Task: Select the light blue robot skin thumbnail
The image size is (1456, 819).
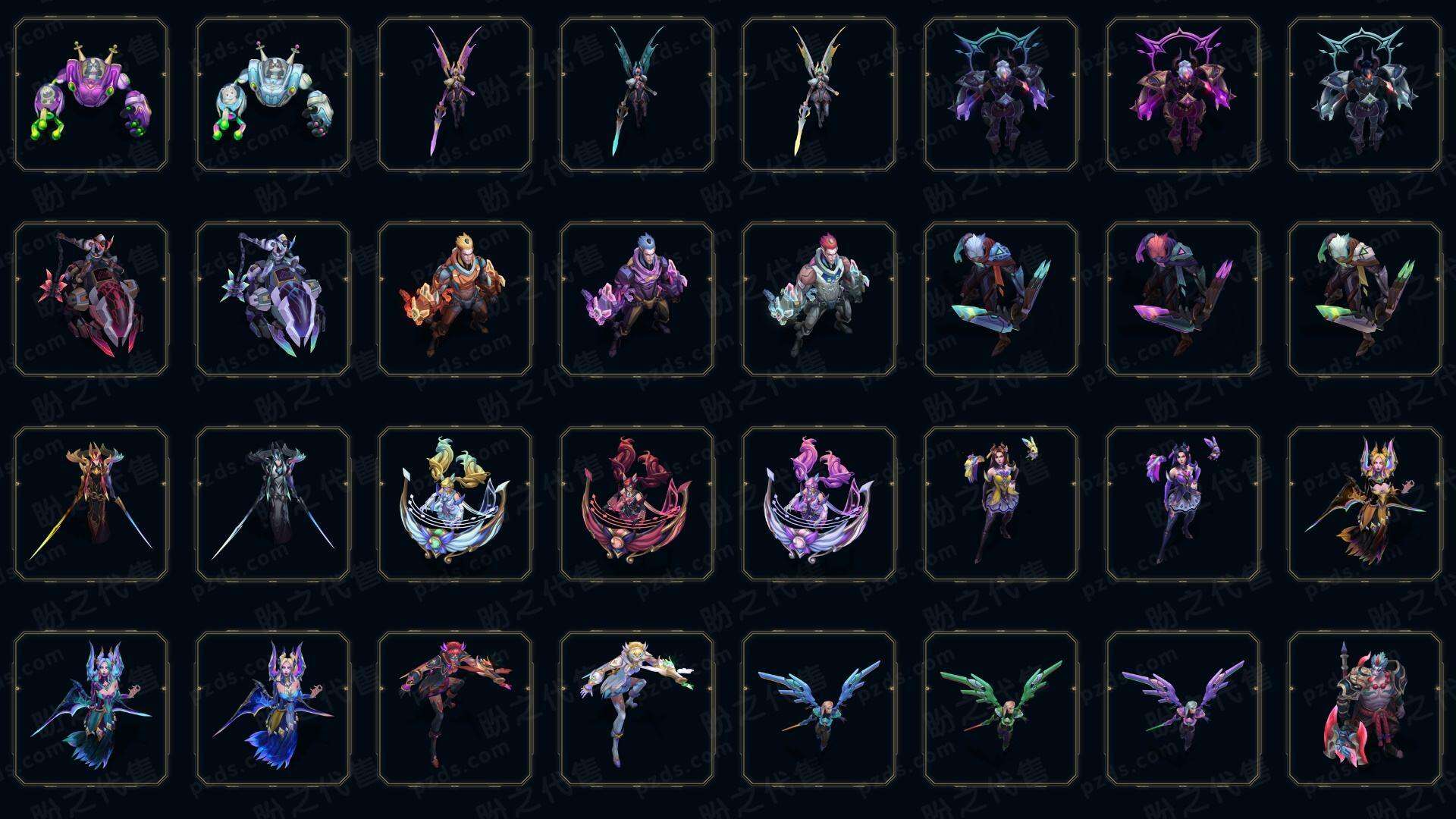Action: 273,95
